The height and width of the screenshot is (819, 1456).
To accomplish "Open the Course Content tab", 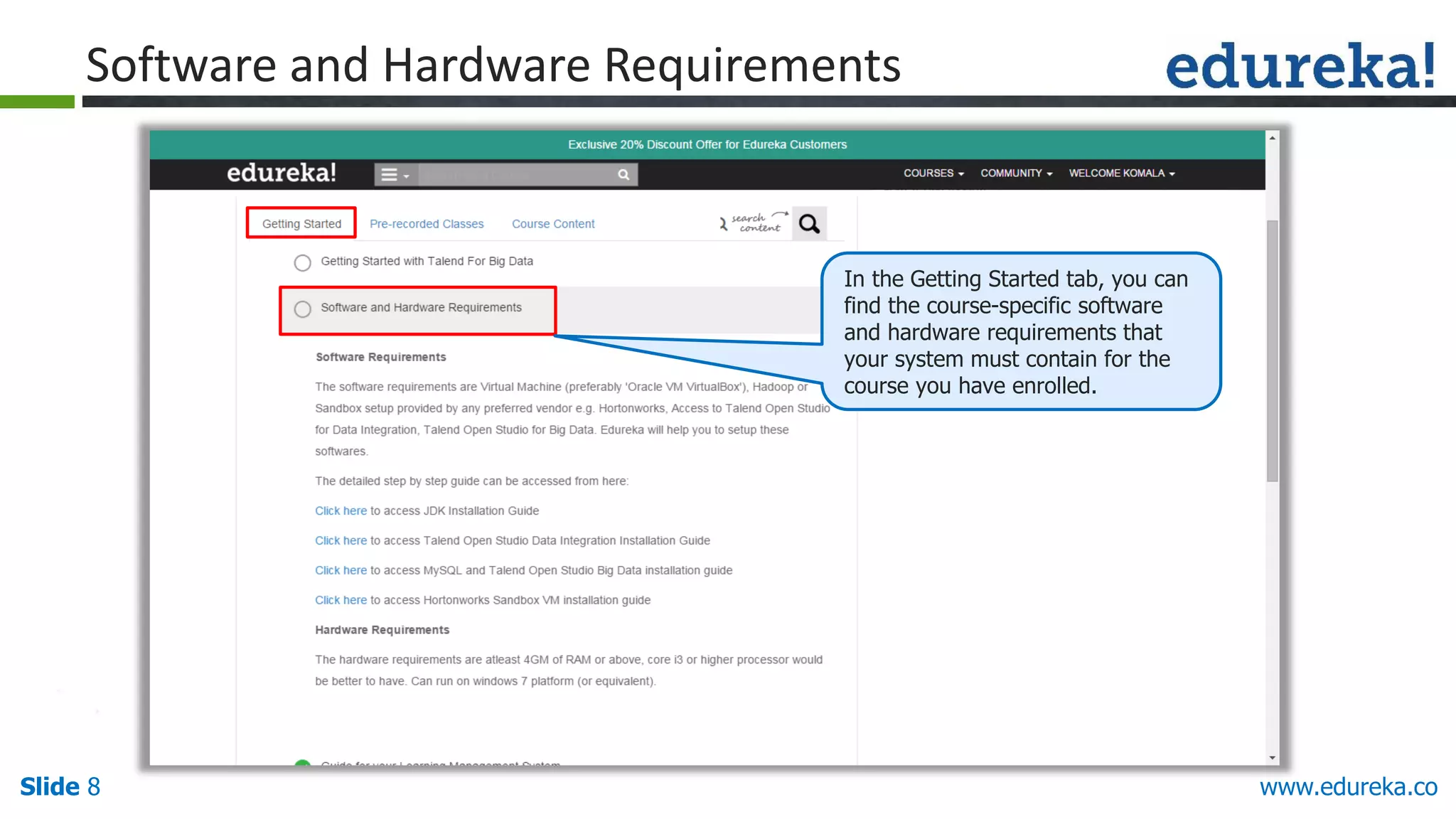I will [553, 223].
